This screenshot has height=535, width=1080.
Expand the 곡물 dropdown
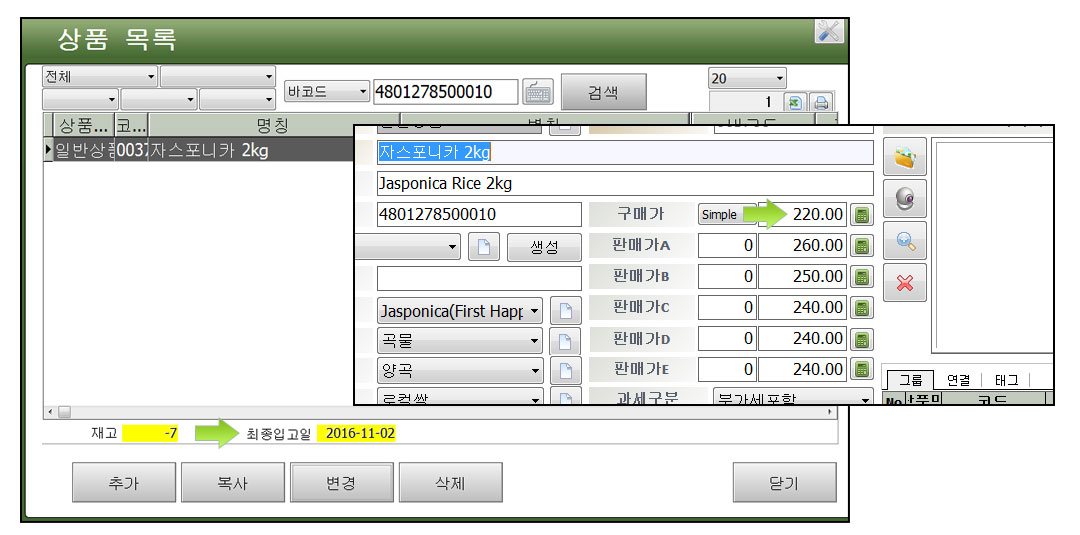(460, 341)
